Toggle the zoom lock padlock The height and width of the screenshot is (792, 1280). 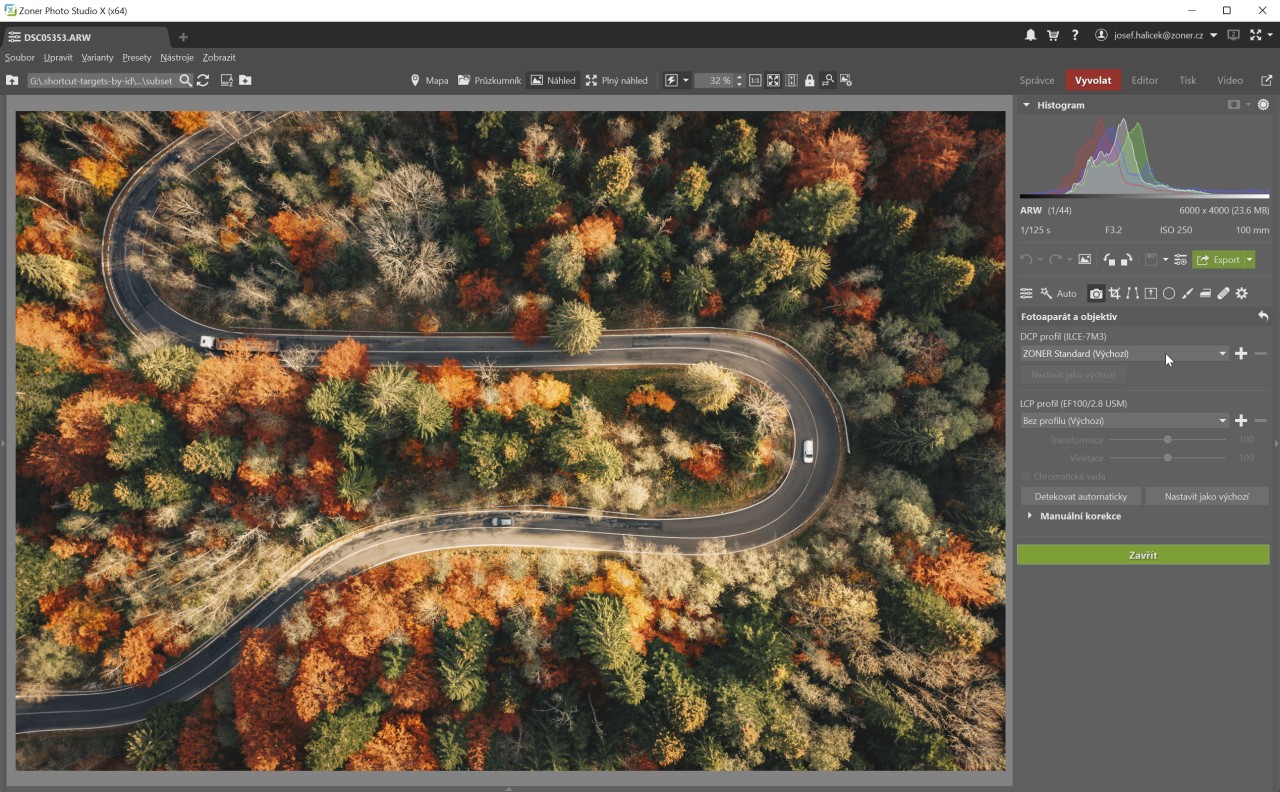coord(809,80)
